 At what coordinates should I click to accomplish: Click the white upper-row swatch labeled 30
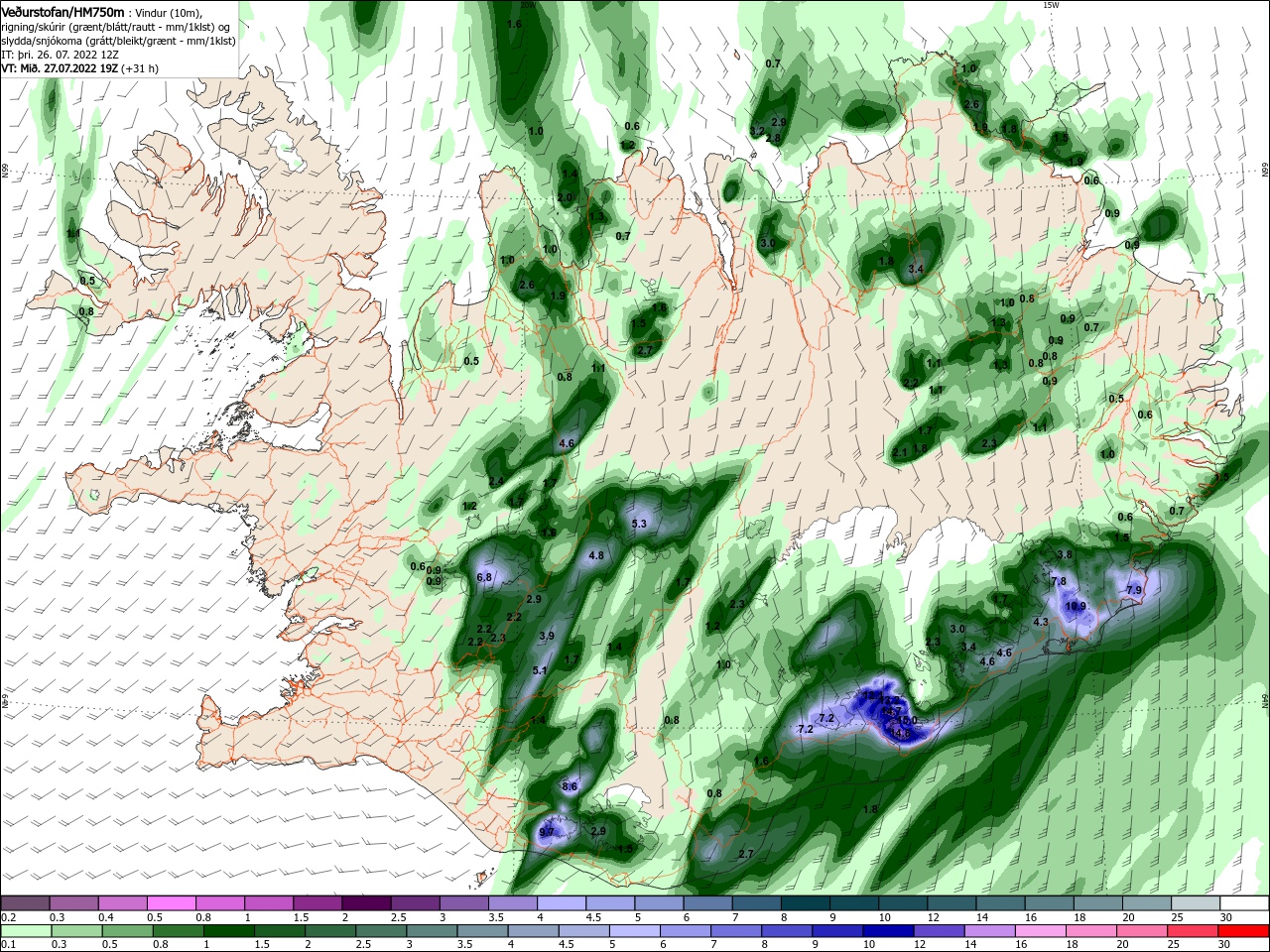1244,903
